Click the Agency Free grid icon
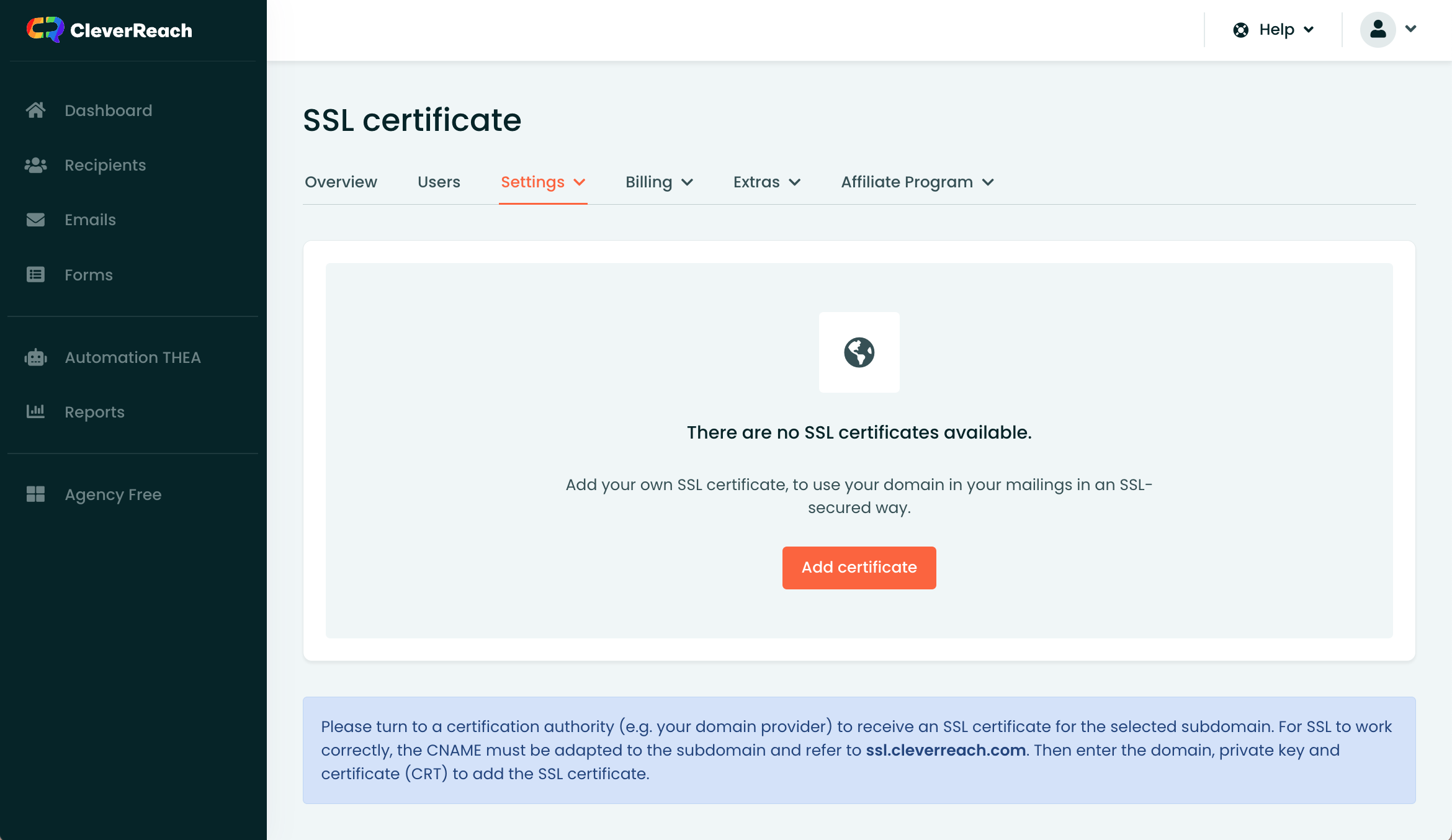The image size is (1452, 840). coord(35,494)
